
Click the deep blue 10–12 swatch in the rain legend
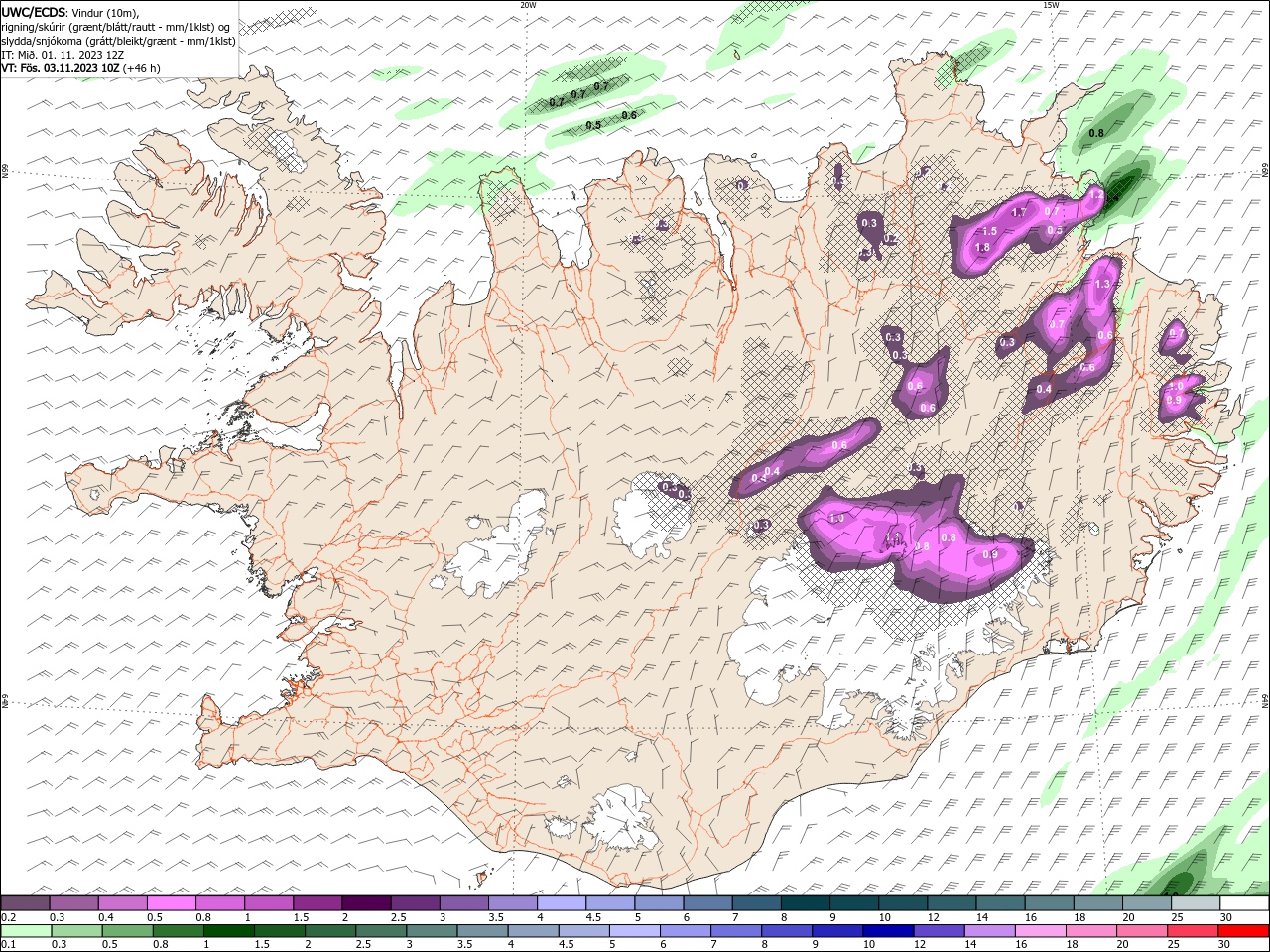click(887, 931)
